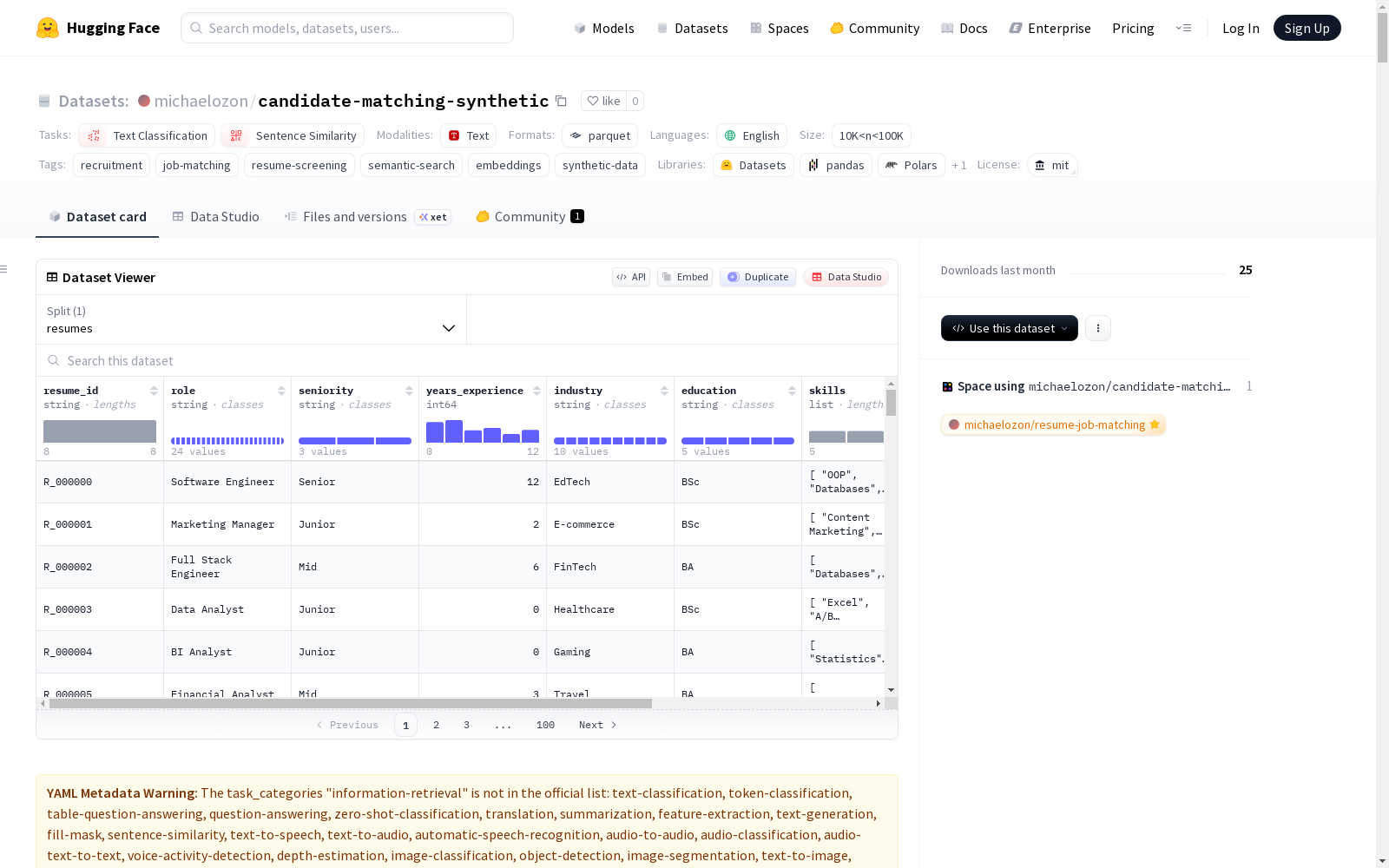Screen dimensions: 1389x868
Task: Open Datasets in the top navigation
Action: tap(692, 28)
